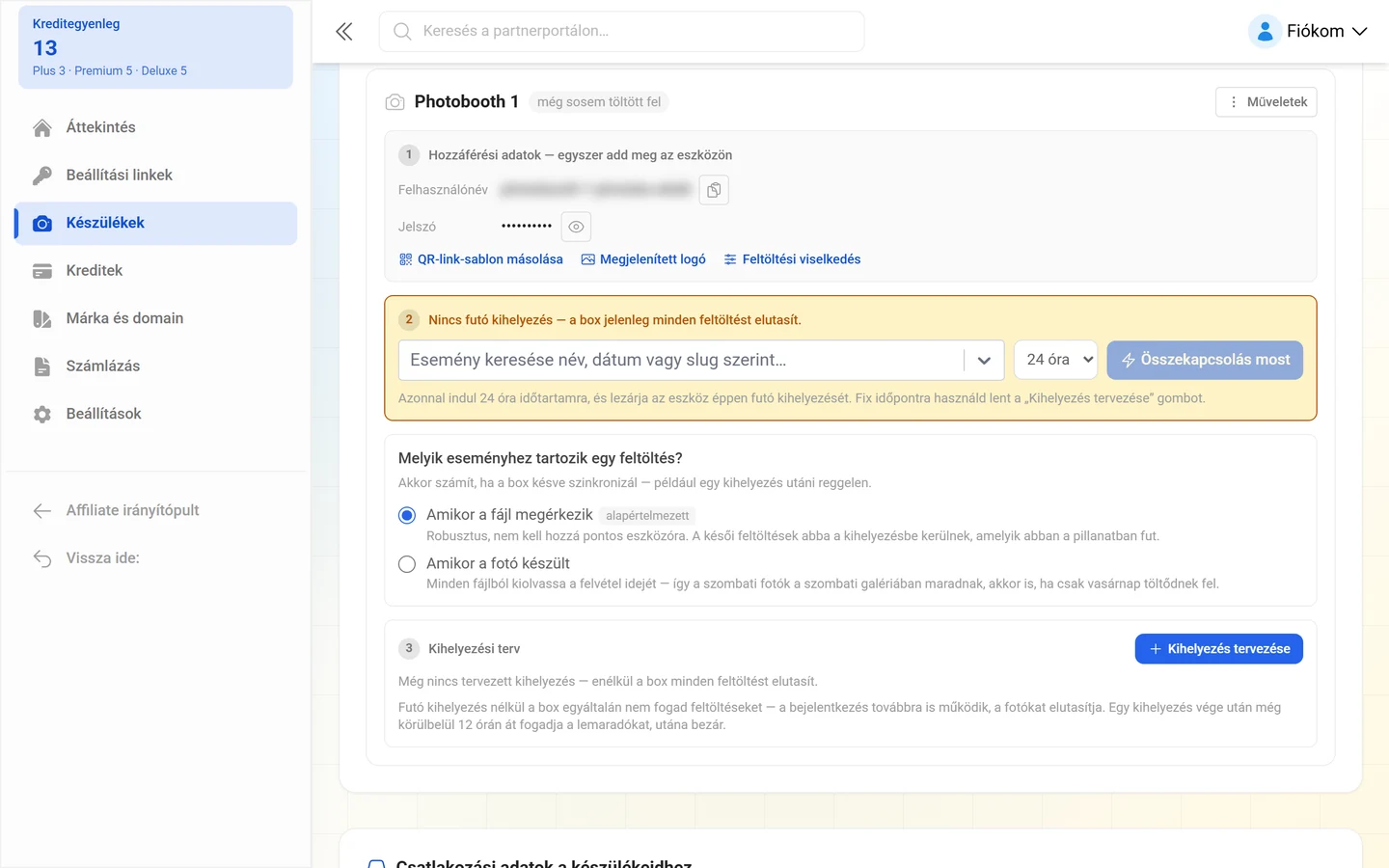Open the Affiliate irányítópult link

155,511
